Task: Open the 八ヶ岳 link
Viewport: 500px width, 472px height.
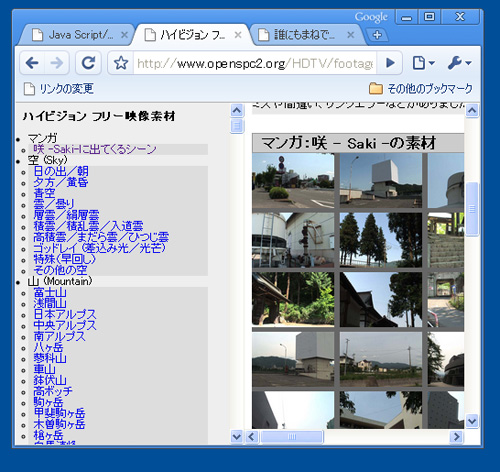Action: tap(48, 348)
